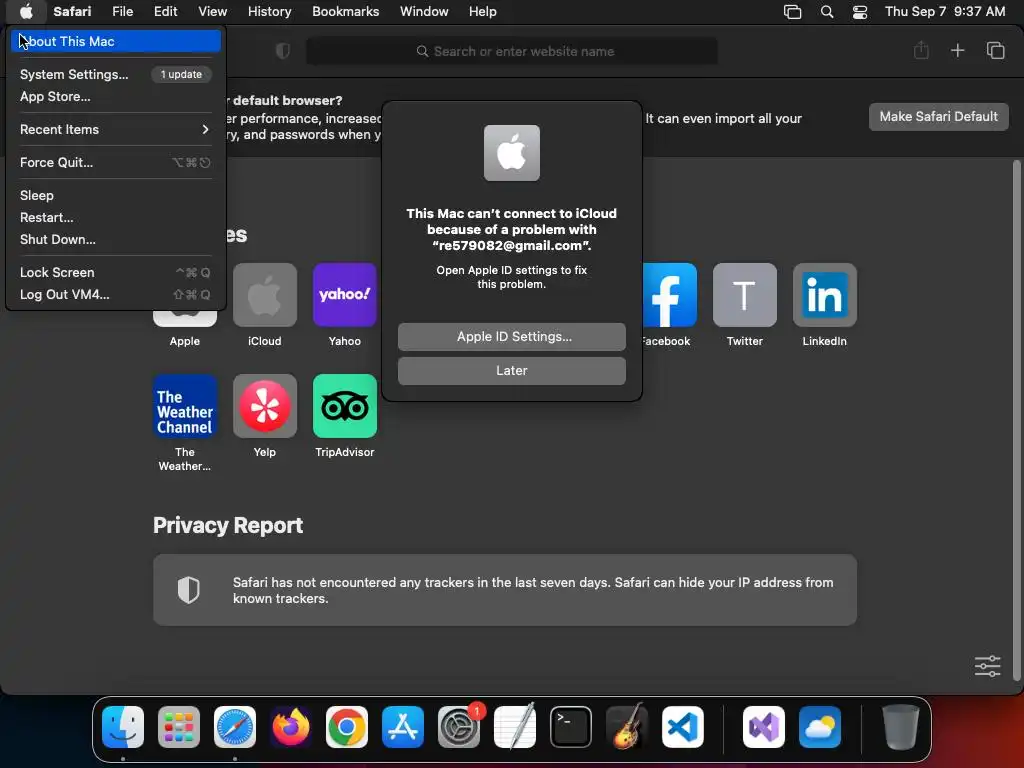
Task: Click the menu bar date and time
Action: (x=944, y=11)
